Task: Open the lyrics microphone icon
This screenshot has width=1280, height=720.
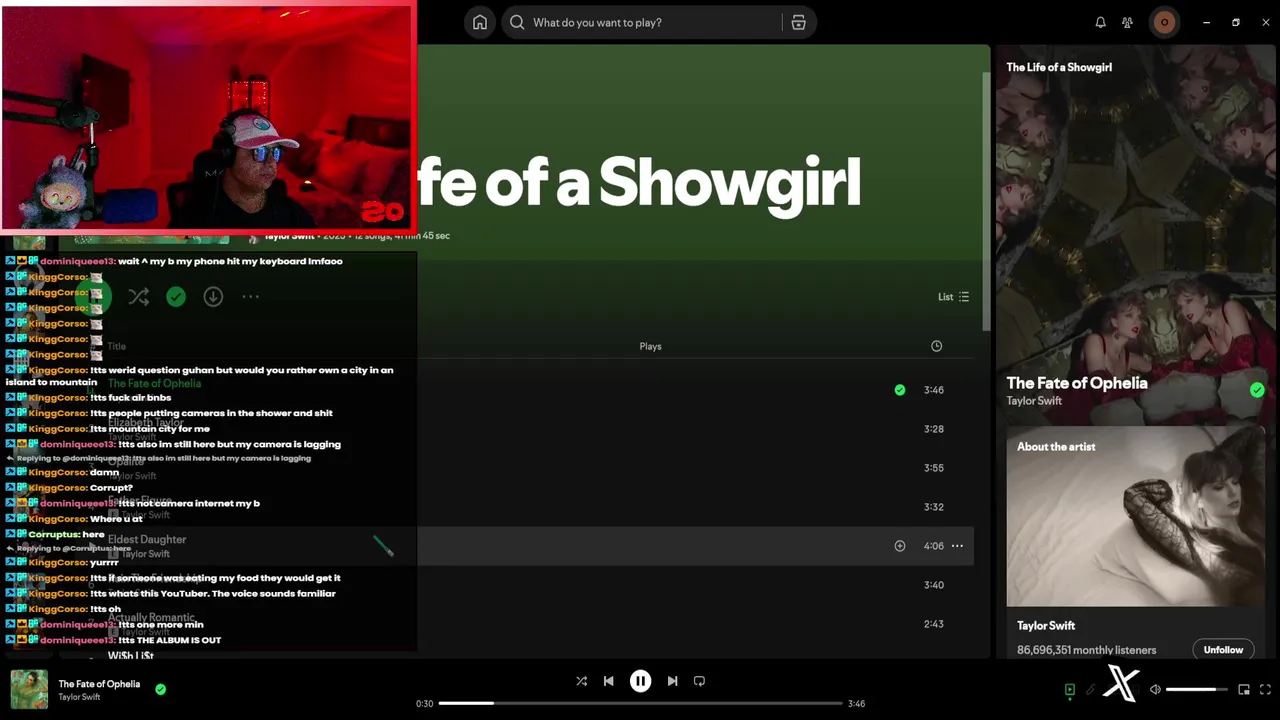Action: click(x=1091, y=690)
